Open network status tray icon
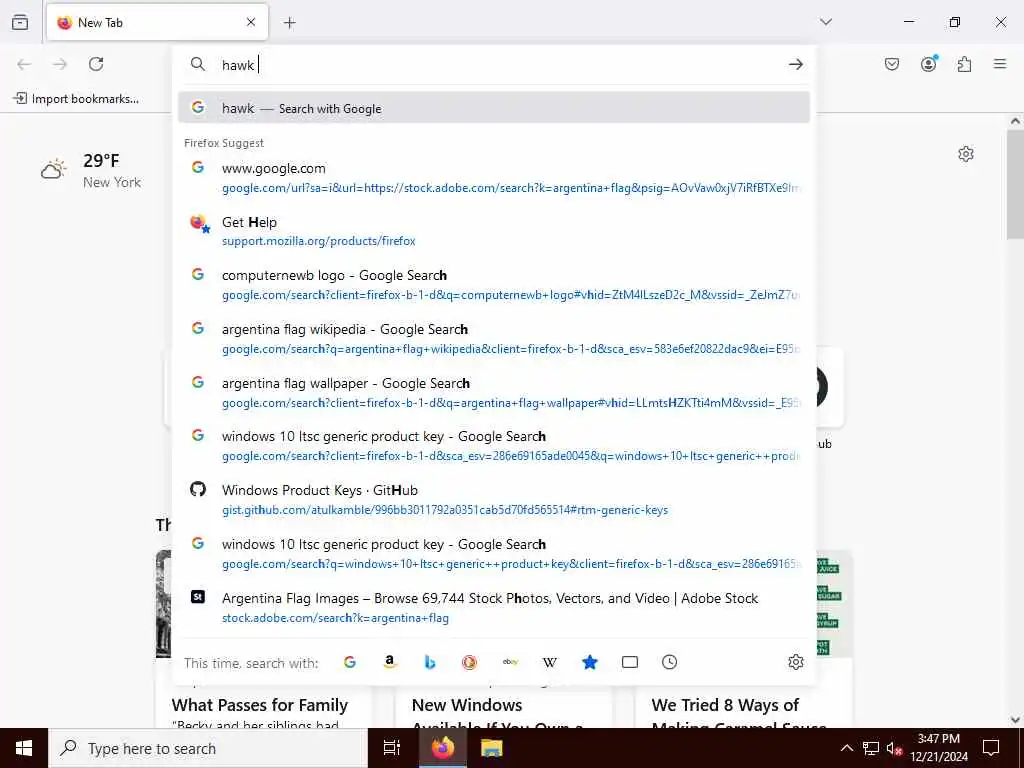Screen dimensions: 1024x768 pos(871,748)
